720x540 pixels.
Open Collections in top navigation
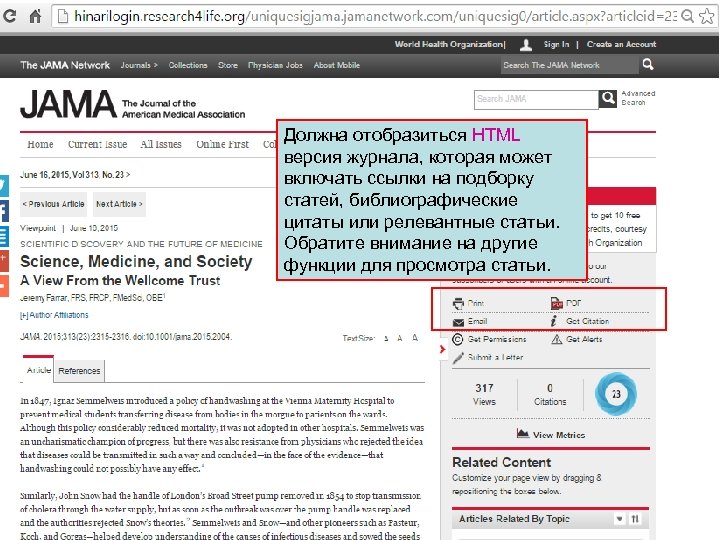click(188, 65)
